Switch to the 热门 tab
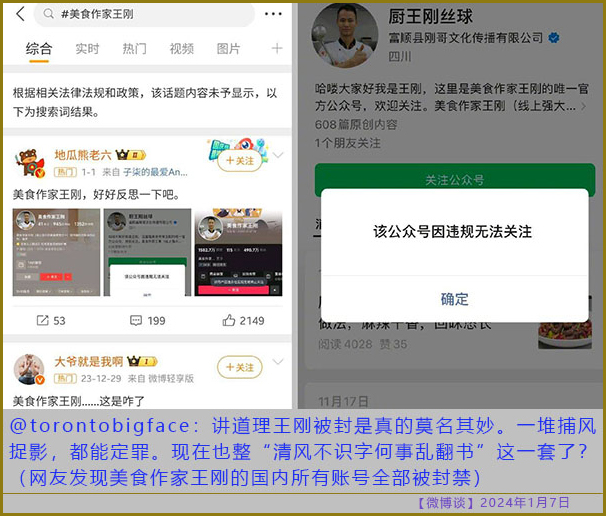Viewport: 606px width, 516px height. tap(134, 49)
